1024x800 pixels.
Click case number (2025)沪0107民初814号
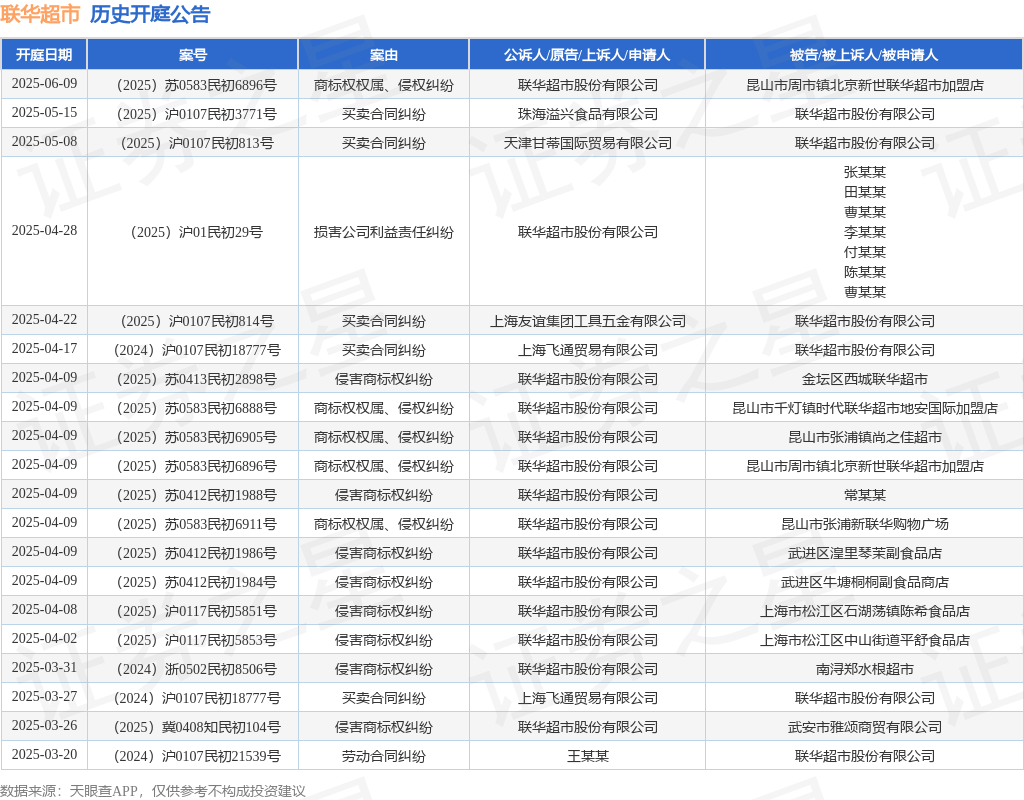(197, 321)
